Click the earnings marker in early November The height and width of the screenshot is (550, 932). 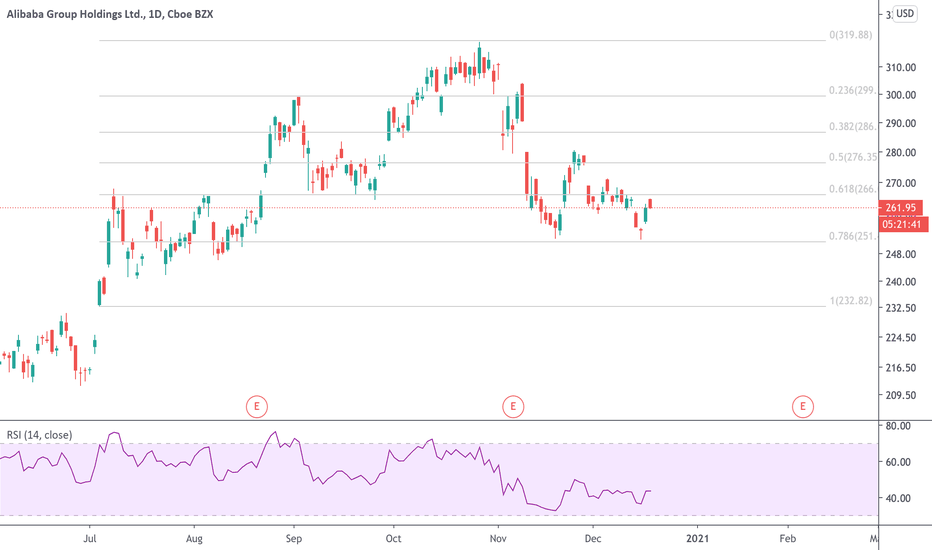pos(513,407)
